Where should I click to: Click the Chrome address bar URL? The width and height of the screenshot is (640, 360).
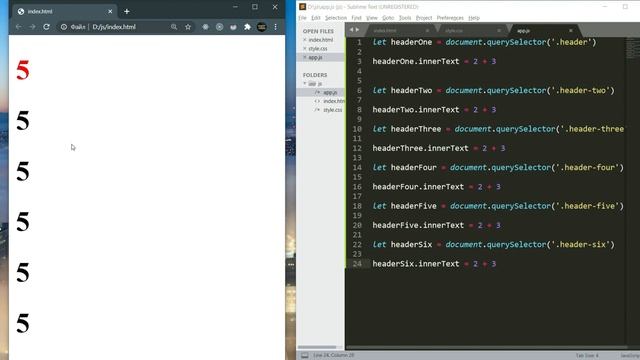tap(114, 27)
